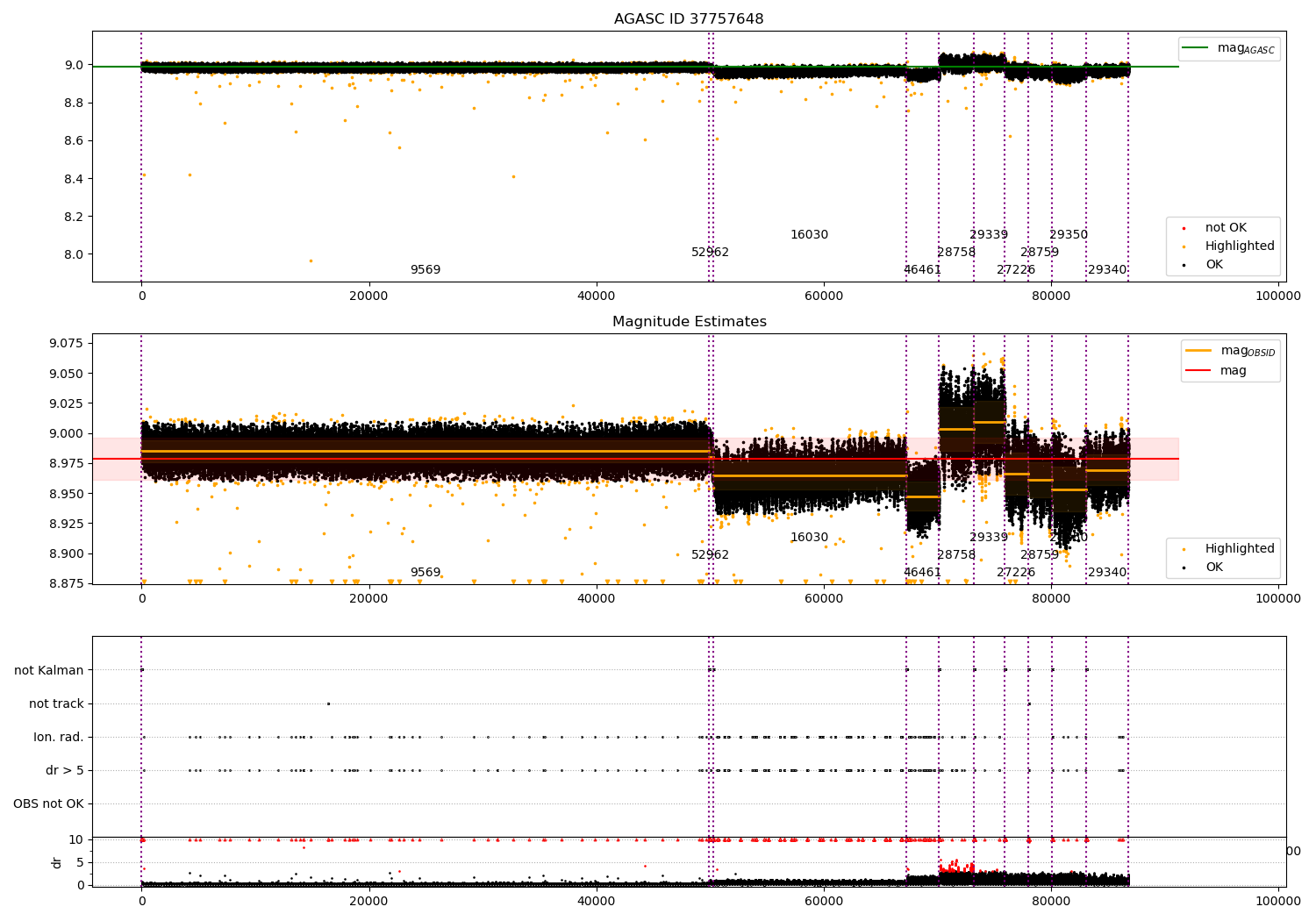Select the 'not OK' legend entry
This screenshot has width=1316, height=921.
(x=1226, y=228)
